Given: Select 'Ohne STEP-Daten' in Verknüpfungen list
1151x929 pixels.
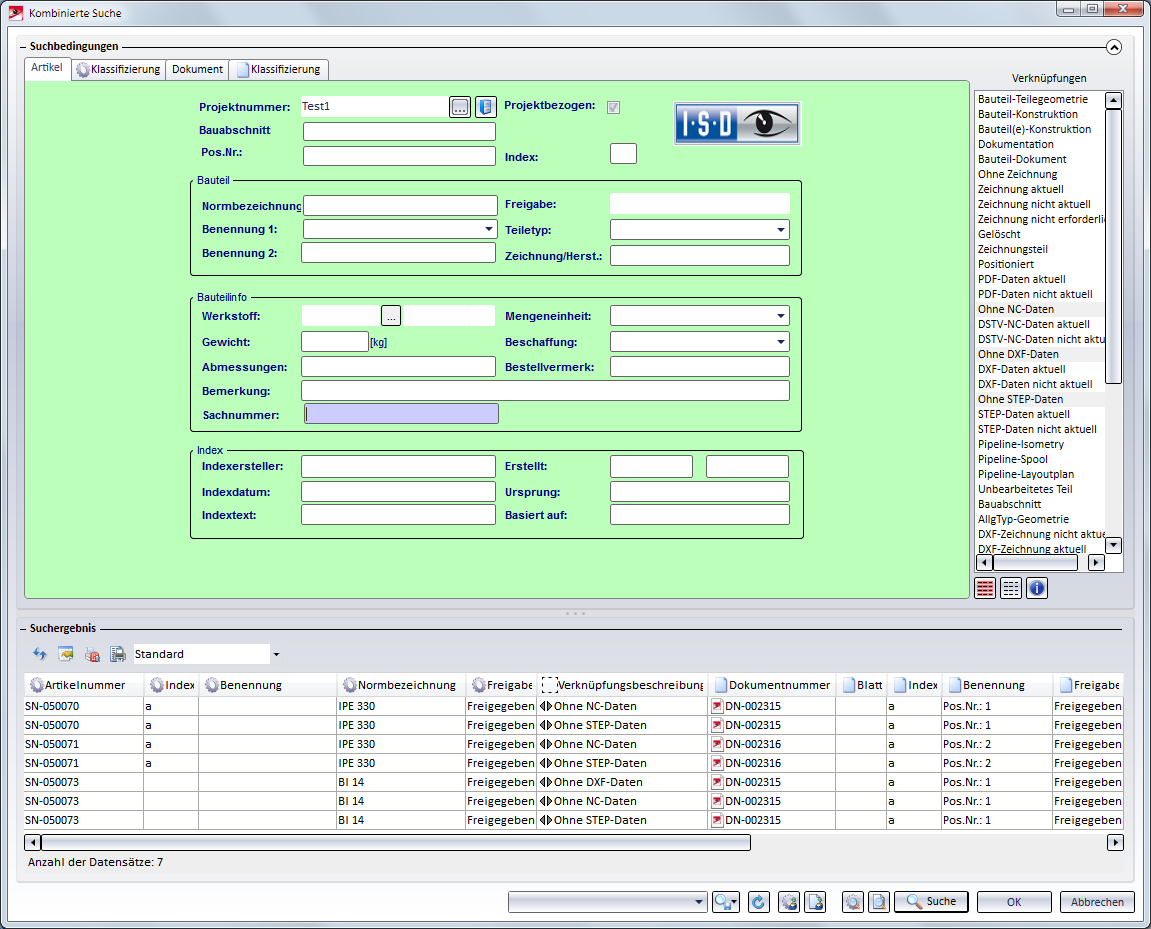Looking at the screenshot, I should coord(1020,399).
